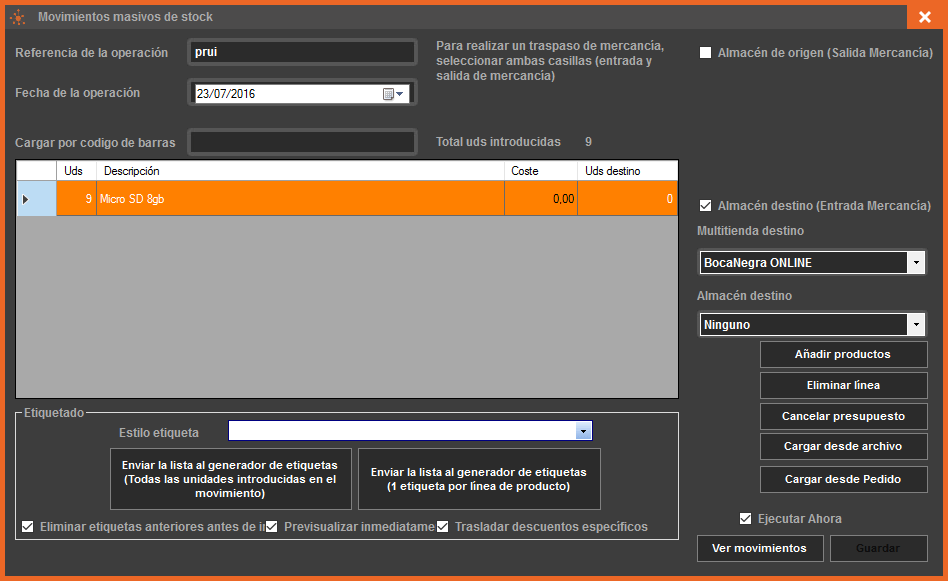The height and width of the screenshot is (581, 948).
Task: Toggle the Previsualizar inmediatamente checkbox
Action: [x=273, y=527]
